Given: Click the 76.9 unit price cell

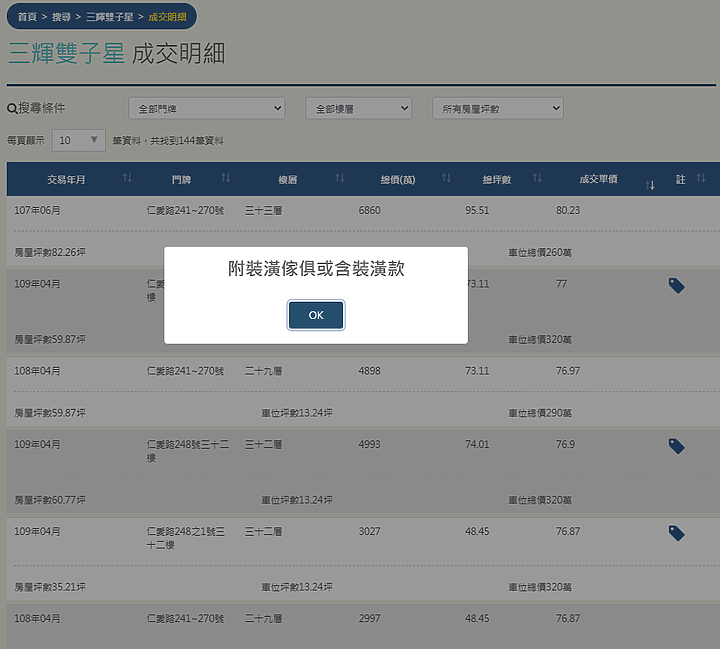Looking at the screenshot, I should 565,444.
